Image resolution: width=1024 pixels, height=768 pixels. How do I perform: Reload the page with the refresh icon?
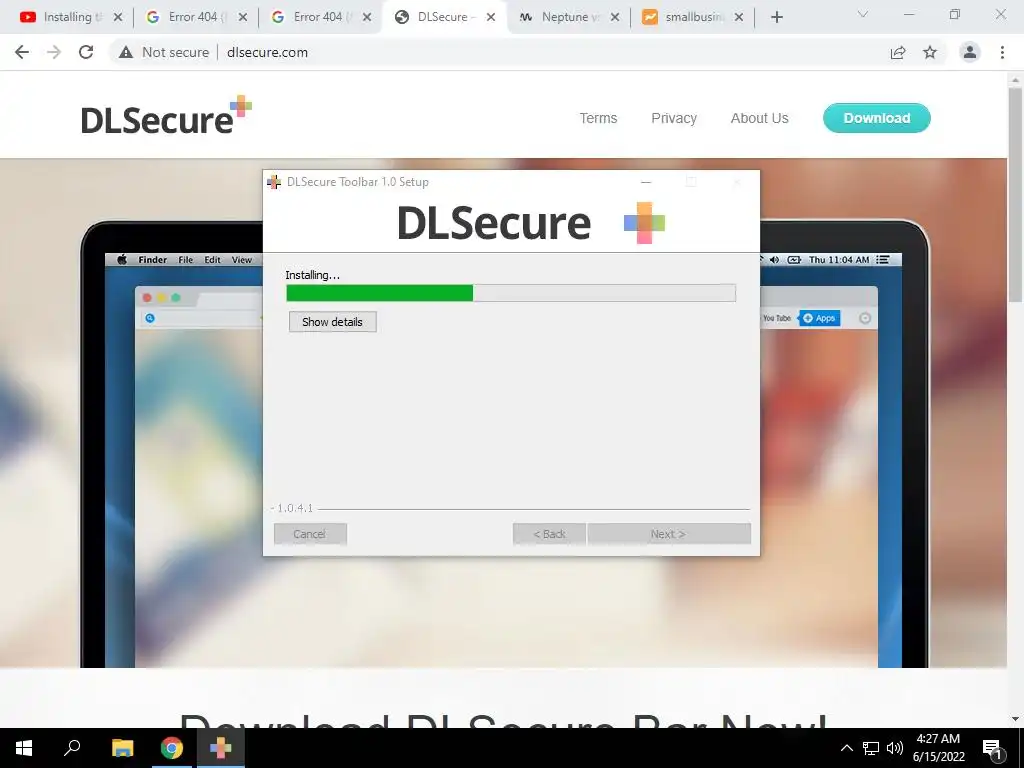[86, 52]
